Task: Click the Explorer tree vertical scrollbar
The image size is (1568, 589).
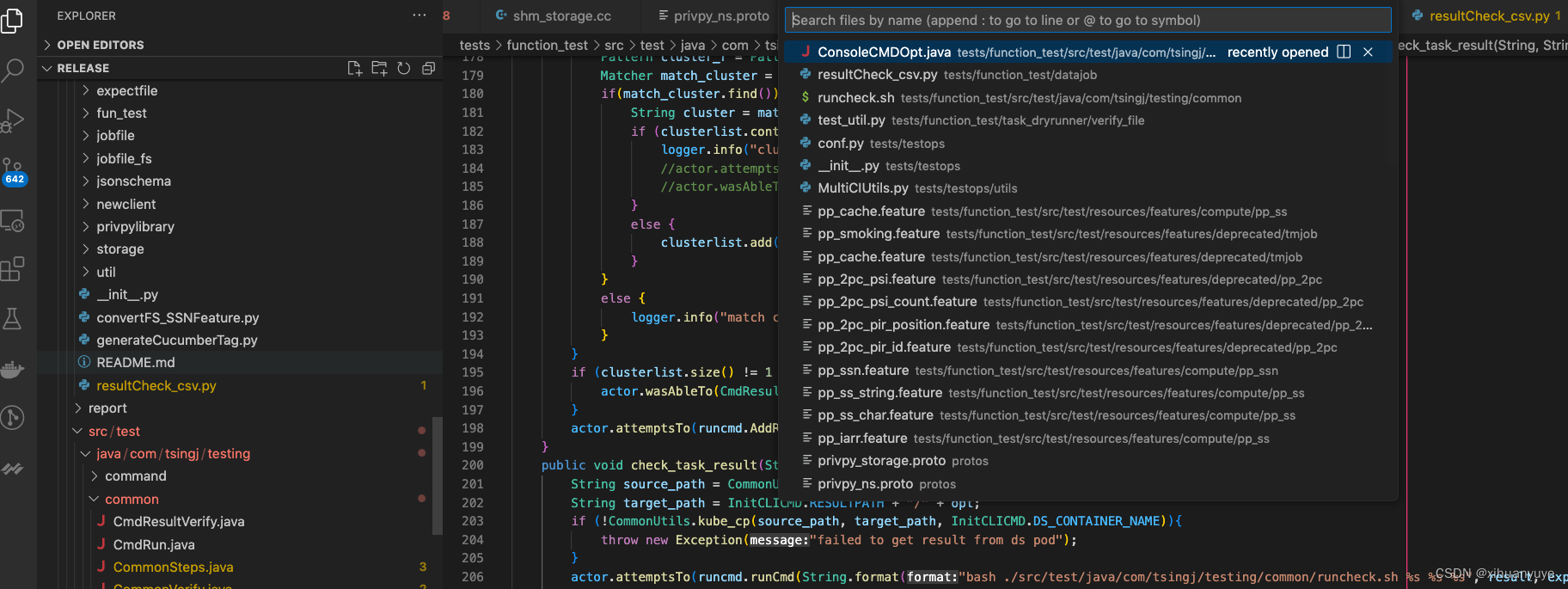Action: [x=437, y=475]
